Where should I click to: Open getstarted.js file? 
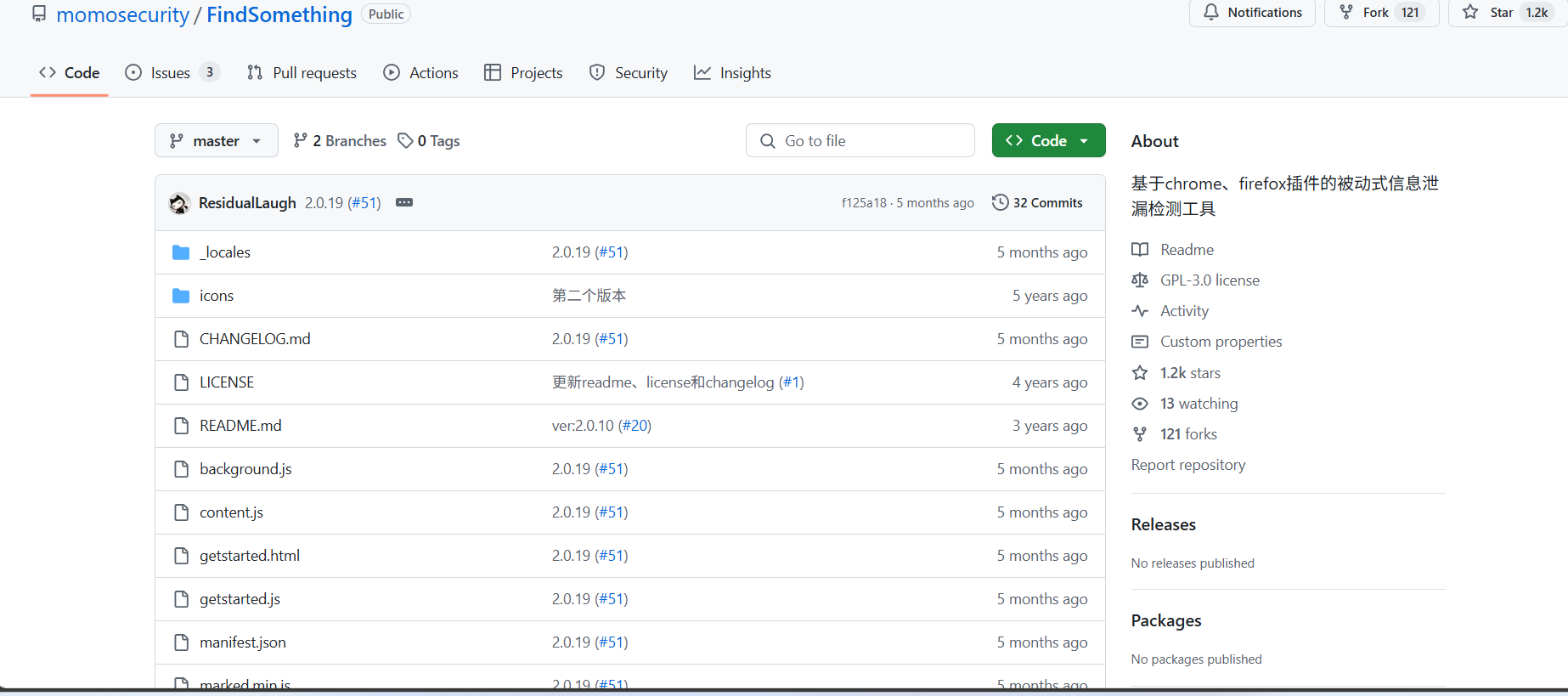tap(240, 599)
